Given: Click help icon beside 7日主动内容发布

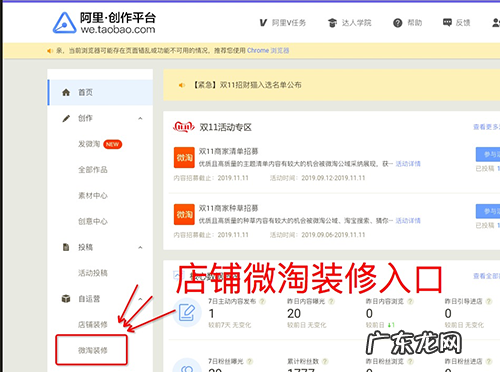Looking at the screenshot, I should (262, 301).
